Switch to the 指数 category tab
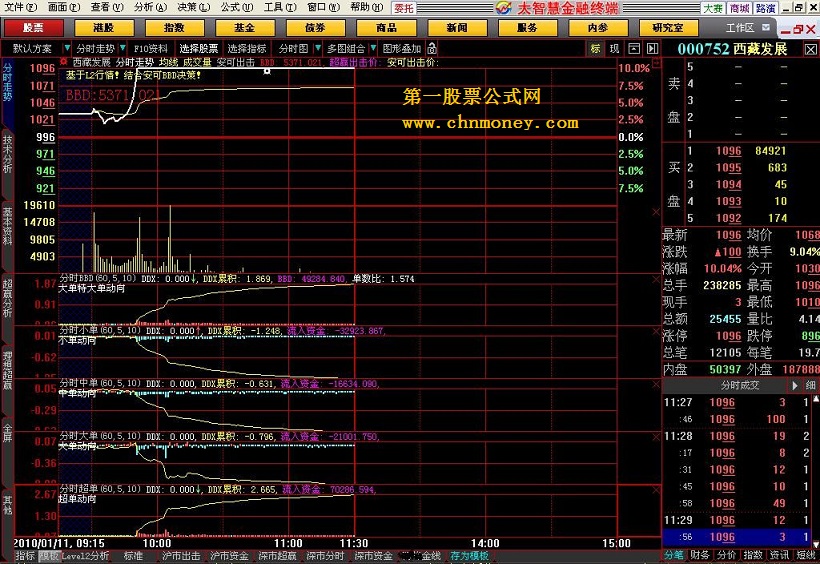The image size is (820, 564). click(174, 28)
